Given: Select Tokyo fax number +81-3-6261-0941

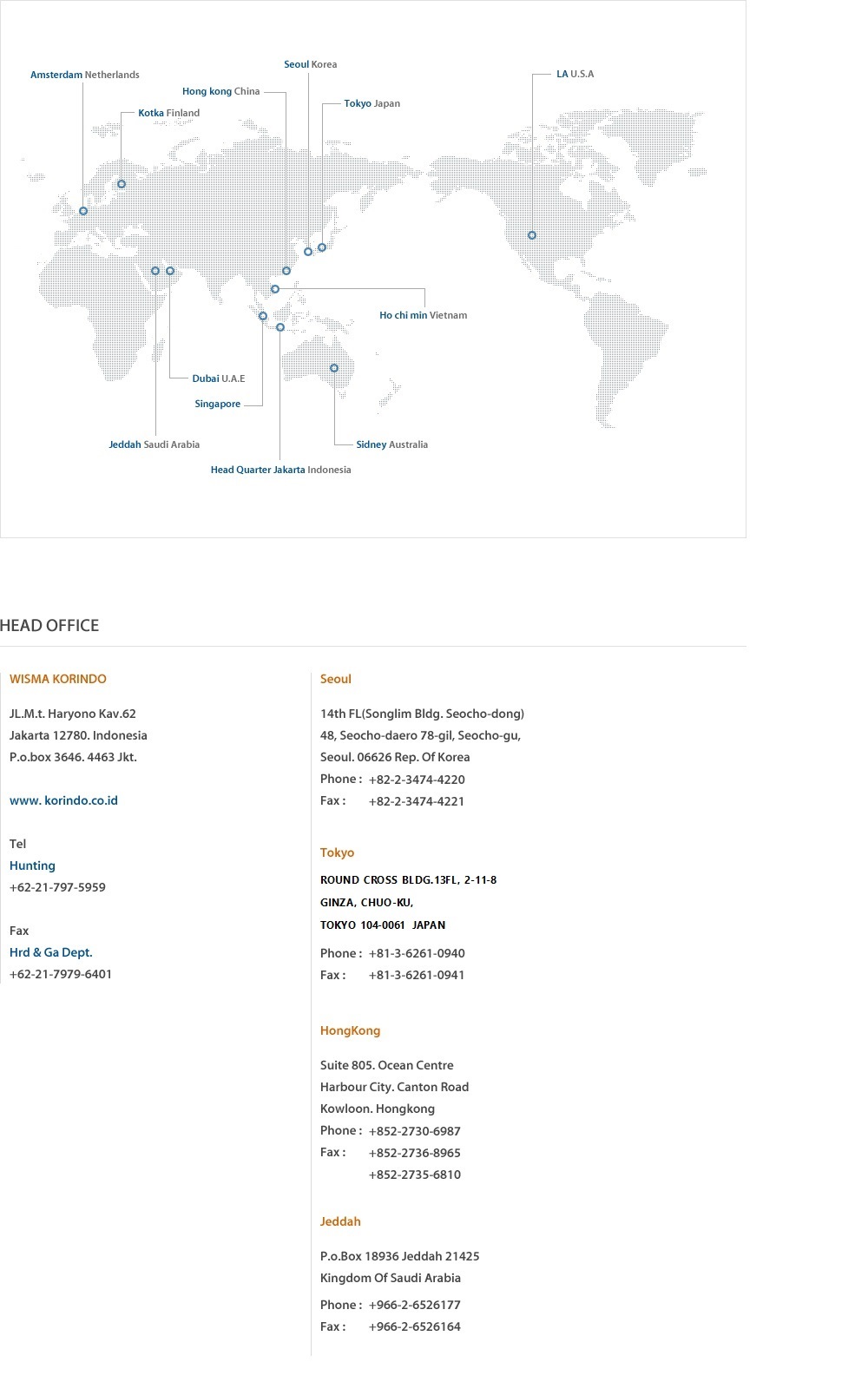Looking at the screenshot, I should (x=417, y=975).
